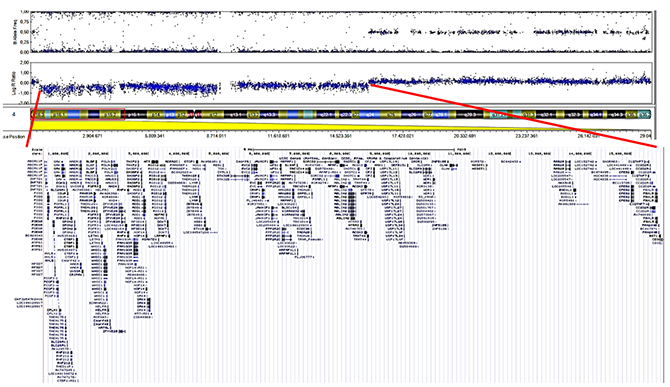
Task: Select position label 20.332.691
Action: pos(465,136)
